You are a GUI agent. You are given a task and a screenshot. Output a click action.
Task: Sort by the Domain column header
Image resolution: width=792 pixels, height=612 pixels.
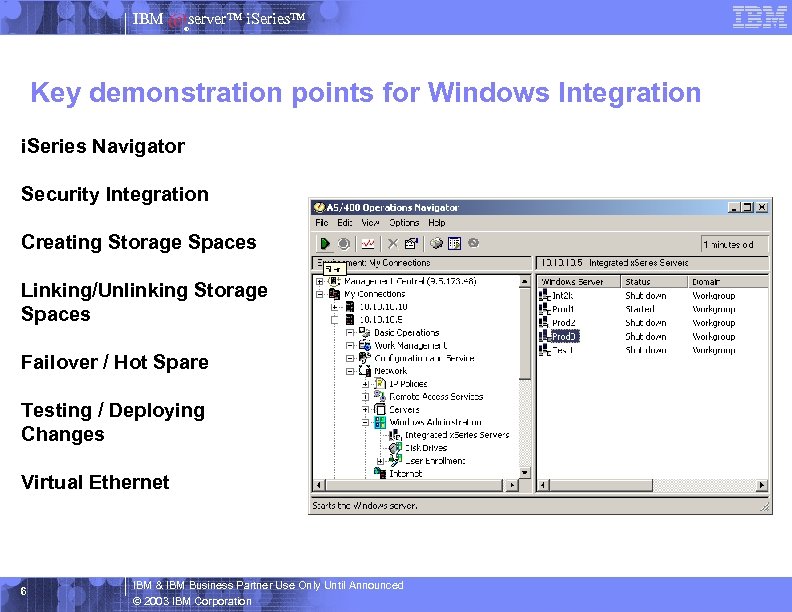[728, 282]
